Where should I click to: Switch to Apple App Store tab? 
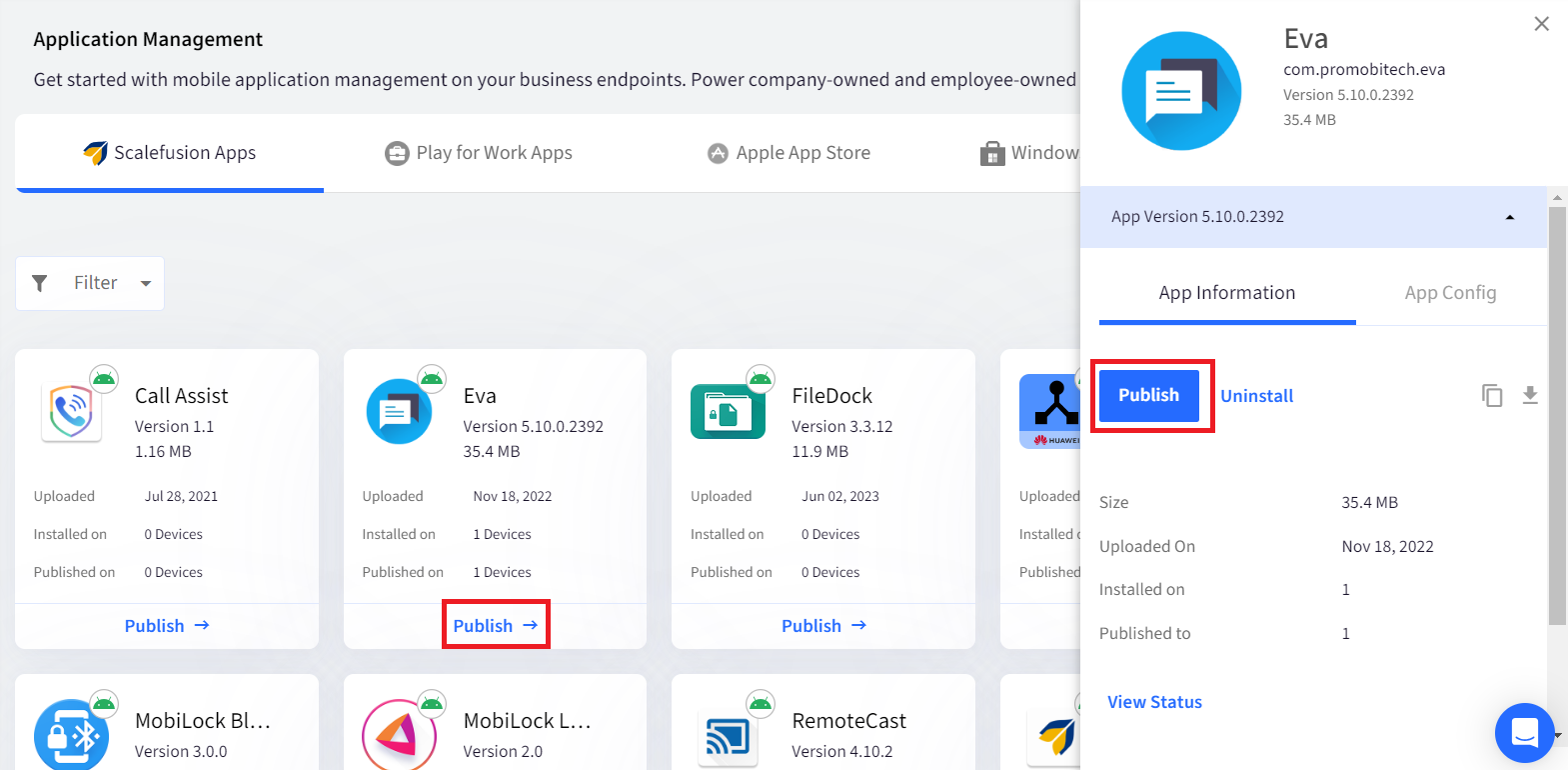788,153
